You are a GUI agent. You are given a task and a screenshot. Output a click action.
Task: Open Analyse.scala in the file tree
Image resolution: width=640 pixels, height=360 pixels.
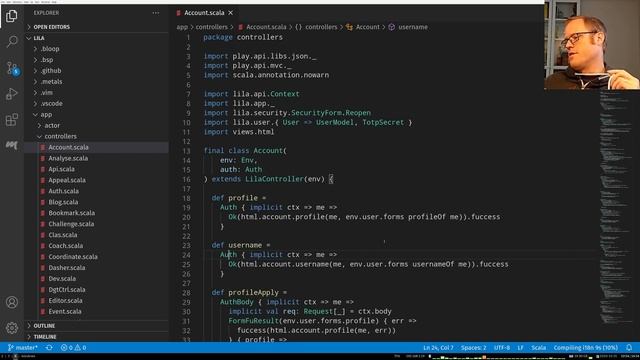point(96,158)
